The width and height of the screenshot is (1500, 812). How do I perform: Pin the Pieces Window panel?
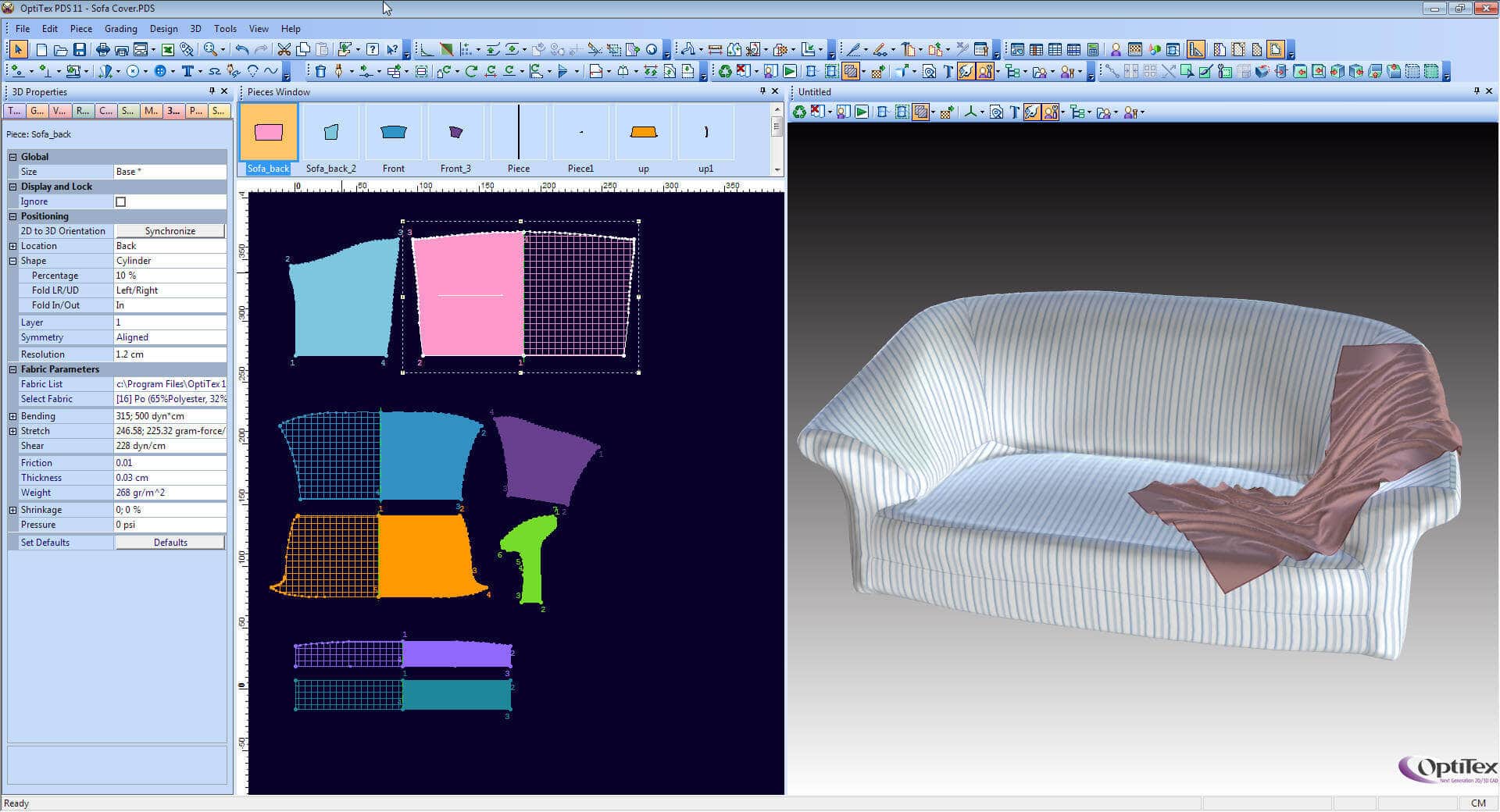[763, 91]
